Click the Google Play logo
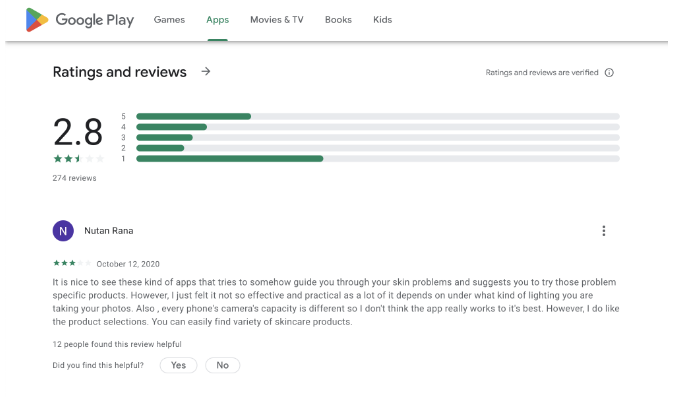This screenshot has width=673, height=397. coord(80,20)
